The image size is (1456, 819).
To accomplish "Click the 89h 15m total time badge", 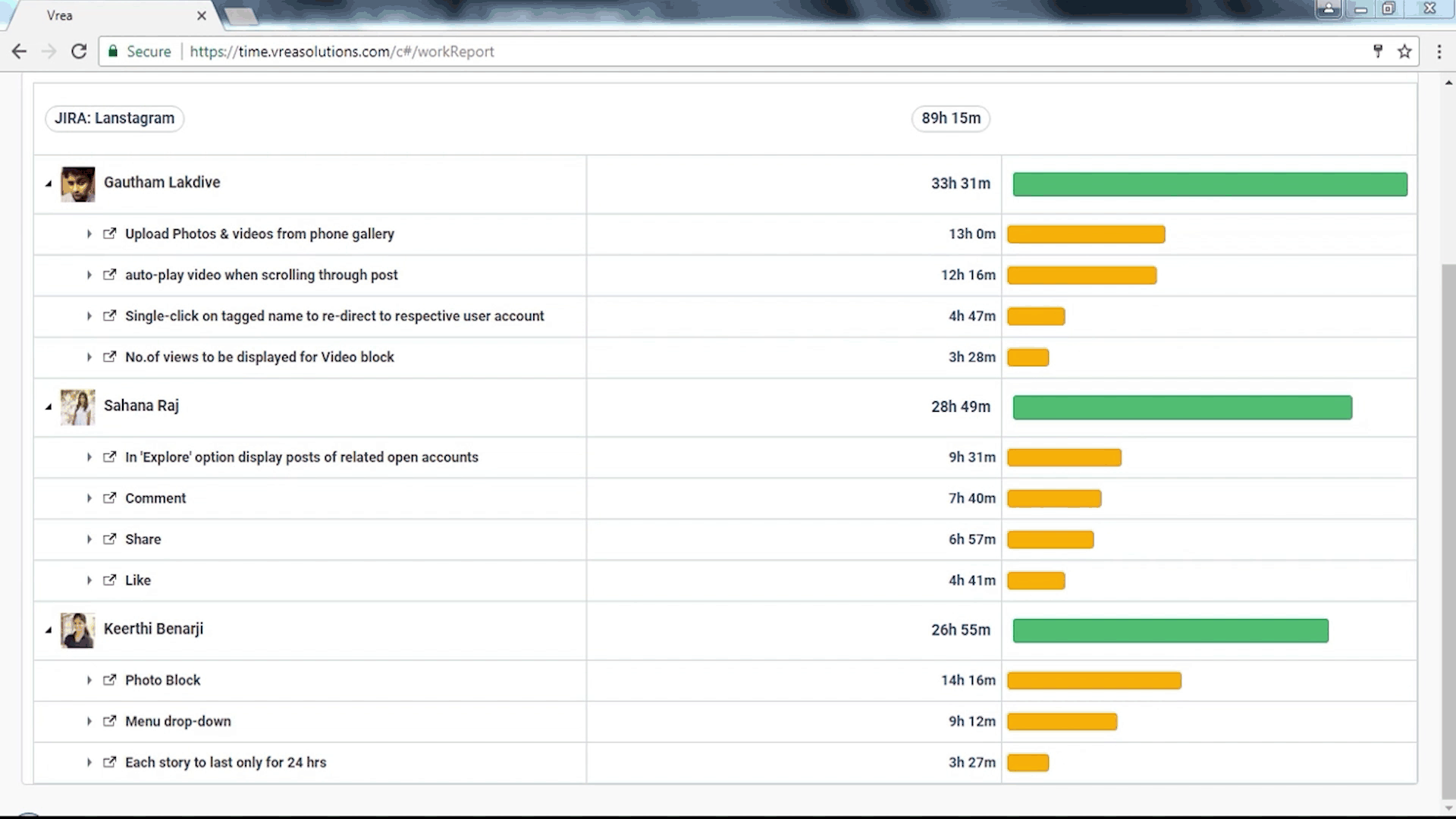I will [951, 118].
